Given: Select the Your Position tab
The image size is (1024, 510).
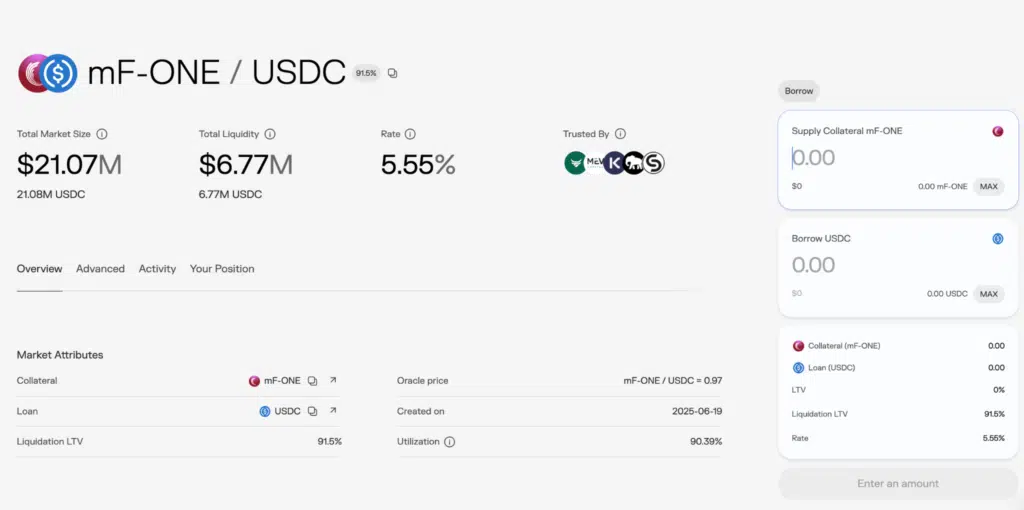Looking at the screenshot, I should coord(222,269).
